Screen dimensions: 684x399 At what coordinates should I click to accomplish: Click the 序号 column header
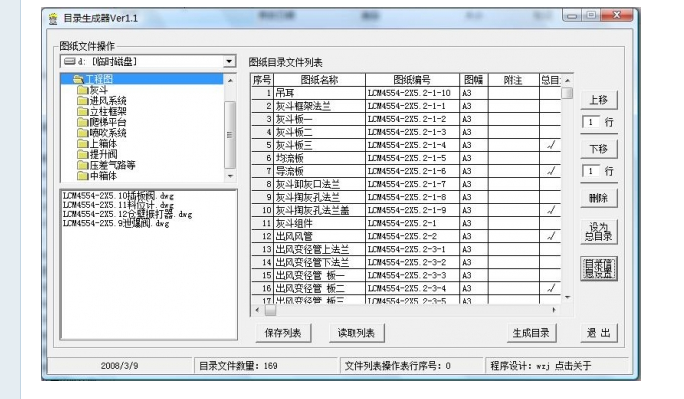point(262,80)
